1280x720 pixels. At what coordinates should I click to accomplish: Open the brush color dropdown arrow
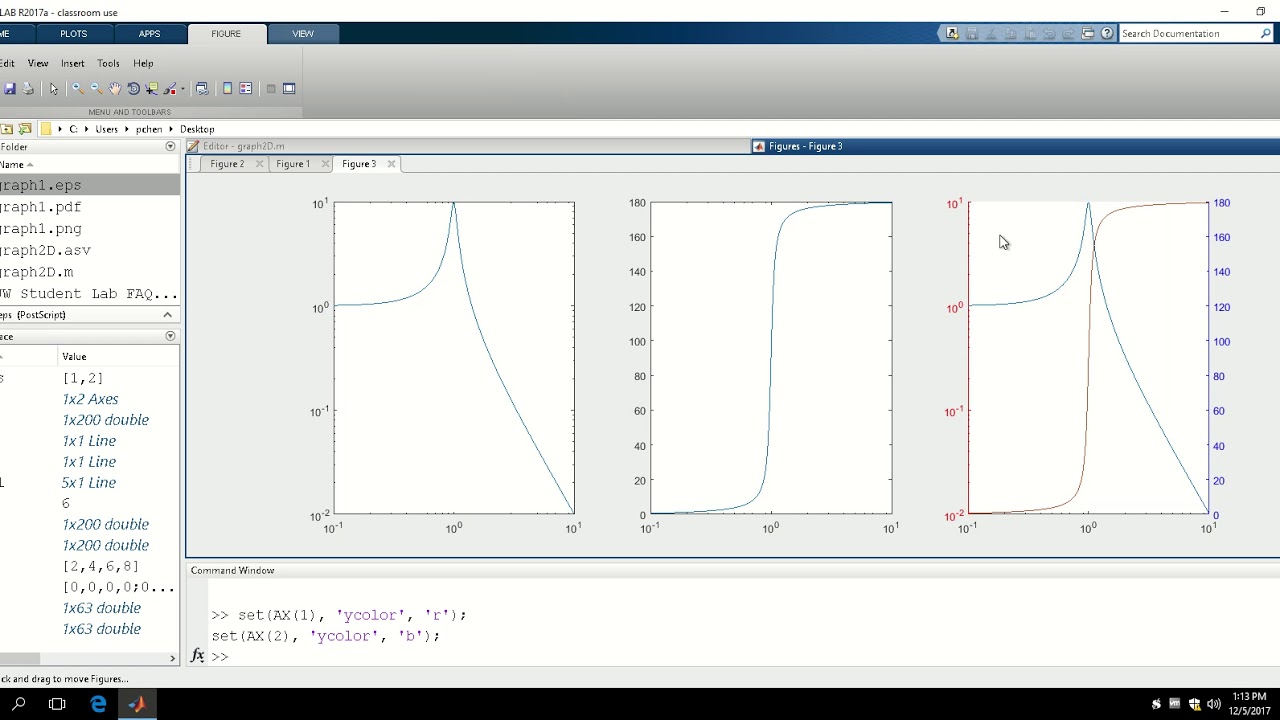click(x=182, y=89)
